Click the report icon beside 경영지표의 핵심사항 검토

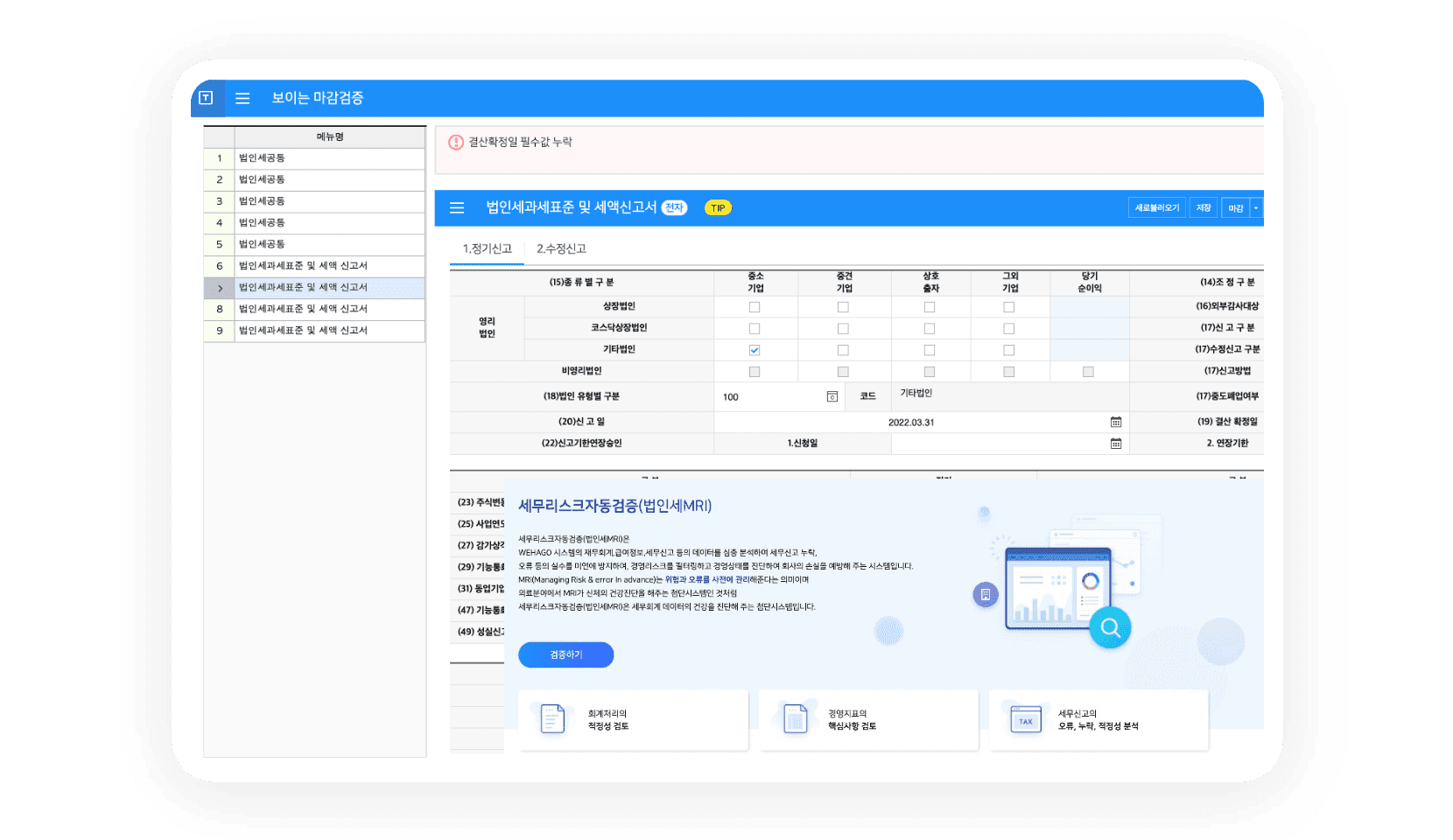point(795,718)
